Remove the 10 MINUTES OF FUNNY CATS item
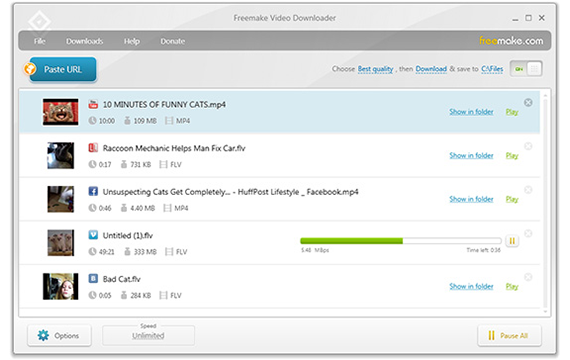This screenshot has height=360, width=570. [528, 103]
